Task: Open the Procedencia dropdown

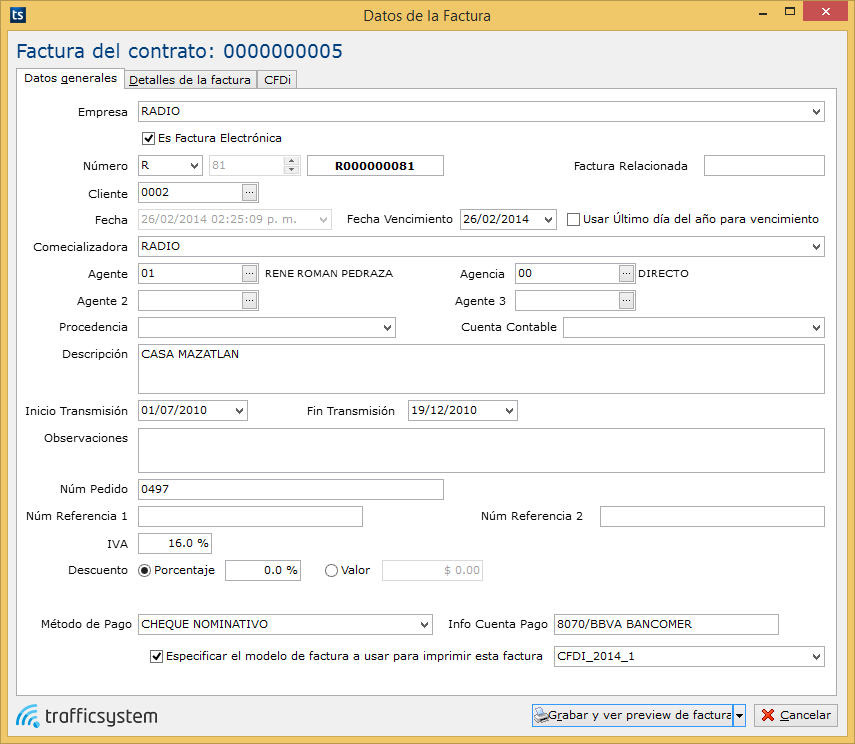Action: (x=387, y=328)
